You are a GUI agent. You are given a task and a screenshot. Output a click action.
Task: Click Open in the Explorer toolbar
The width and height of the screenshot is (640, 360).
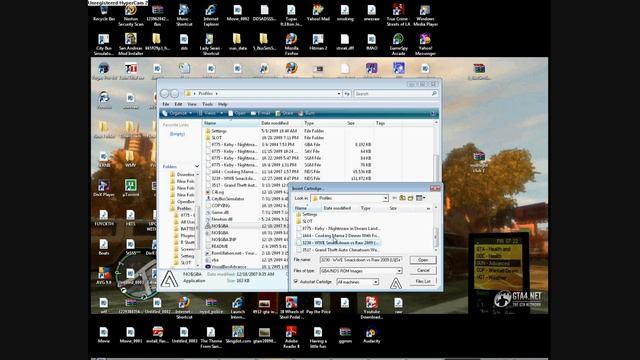pos(237,113)
